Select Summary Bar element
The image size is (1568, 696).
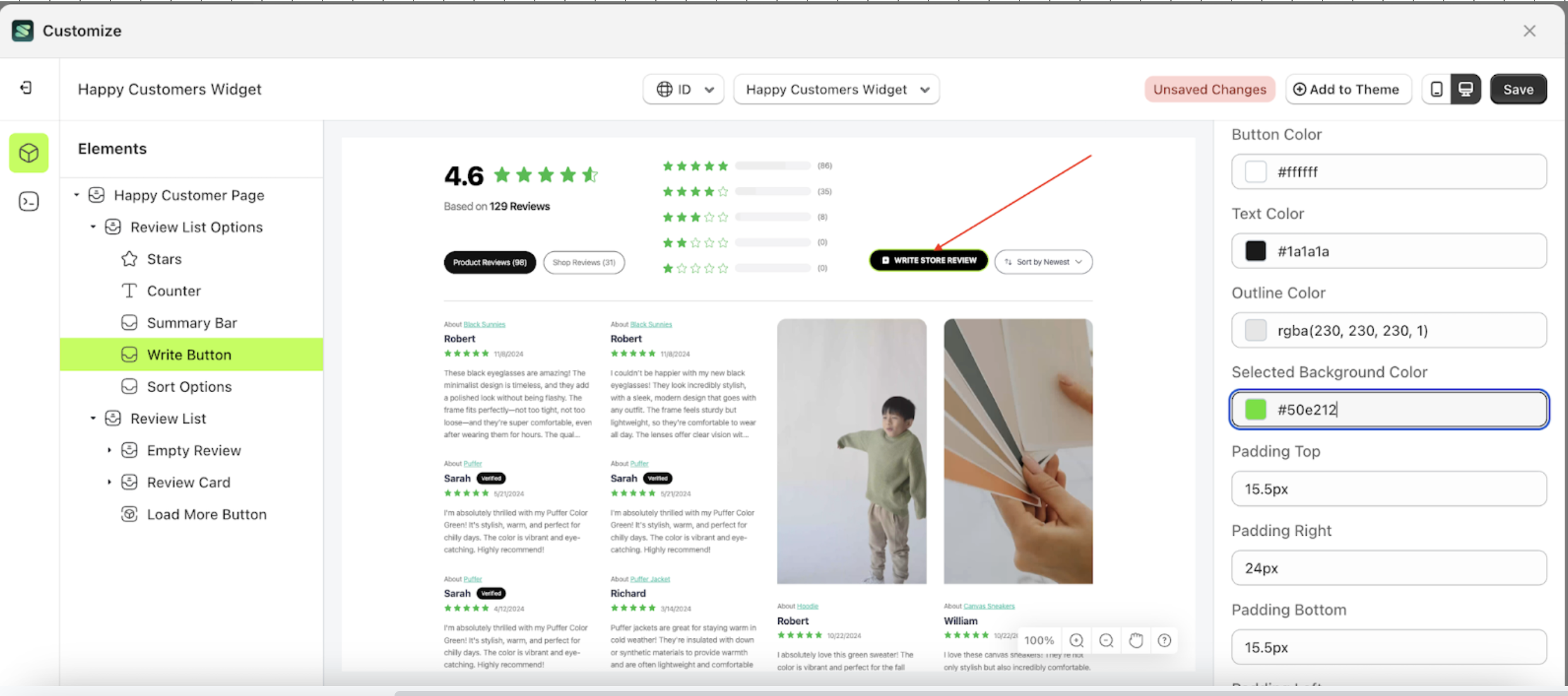point(191,323)
